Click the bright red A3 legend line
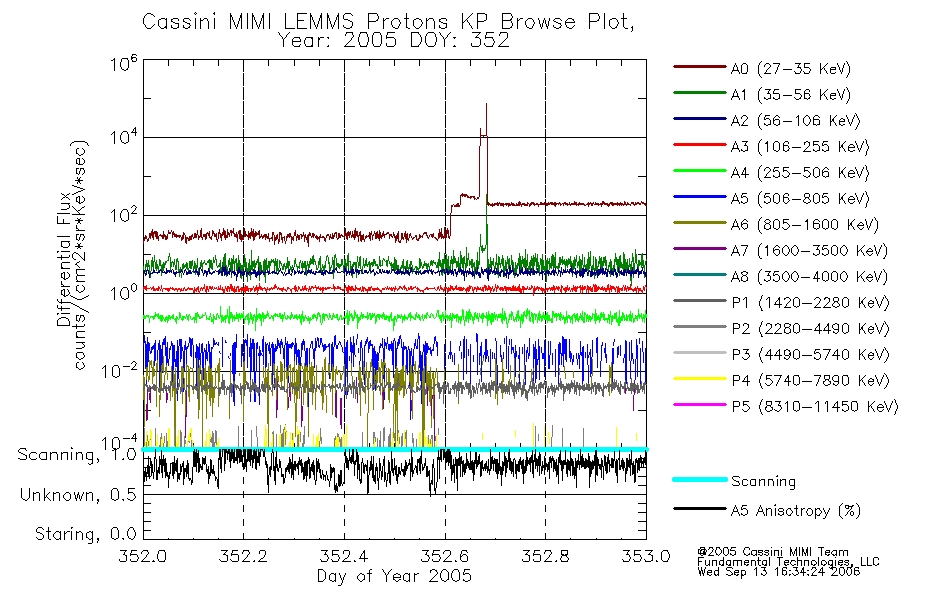The image size is (950, 600). tap(699, 145)
